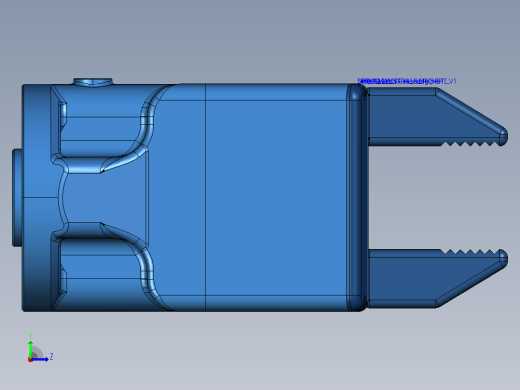
Task: Click the blue Z axis on the coordinate triad
Action: tap(40, 359)
